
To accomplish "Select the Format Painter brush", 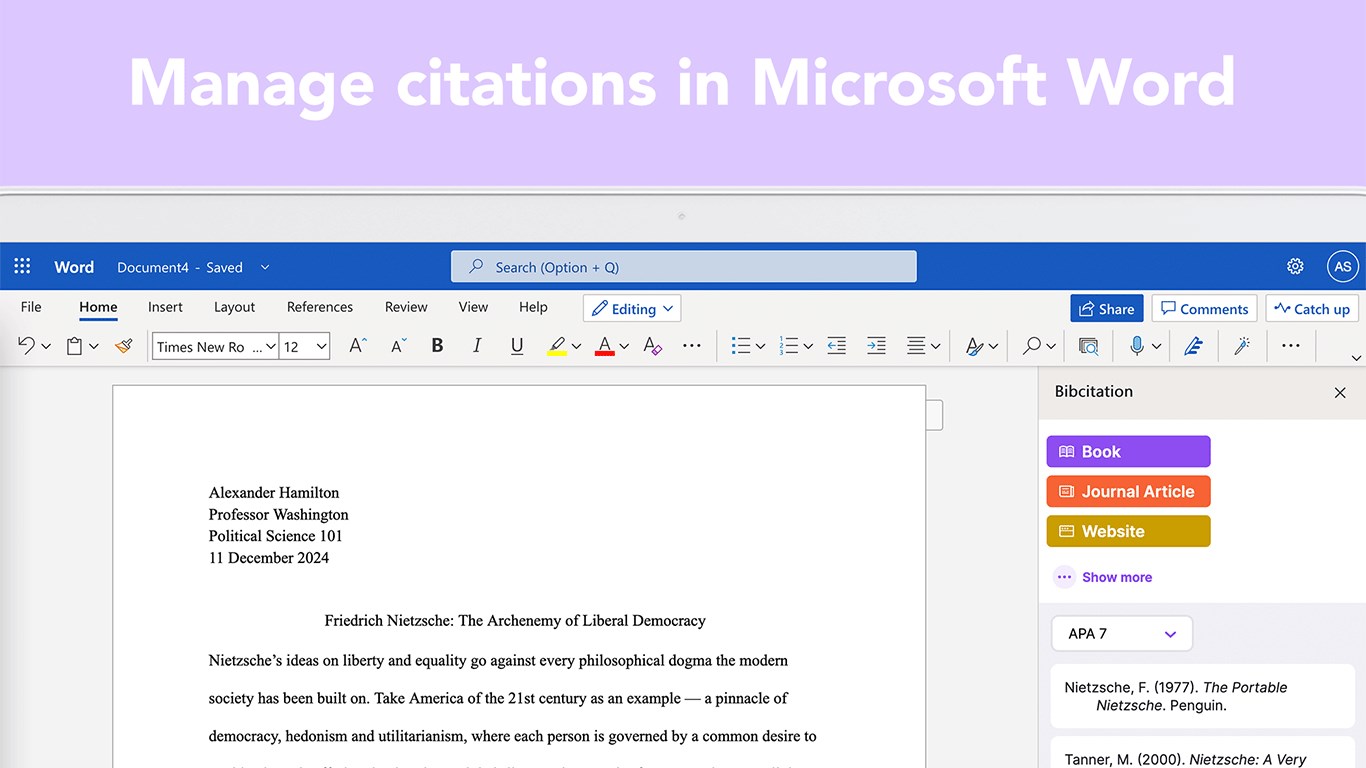I will (x=124, y=346).
